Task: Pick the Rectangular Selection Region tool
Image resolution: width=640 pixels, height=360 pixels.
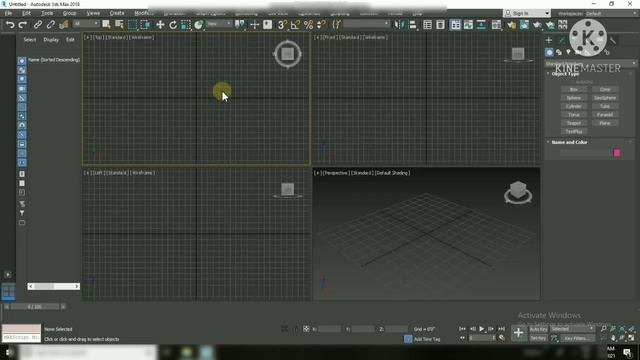Action: click(x=132, y=25)
